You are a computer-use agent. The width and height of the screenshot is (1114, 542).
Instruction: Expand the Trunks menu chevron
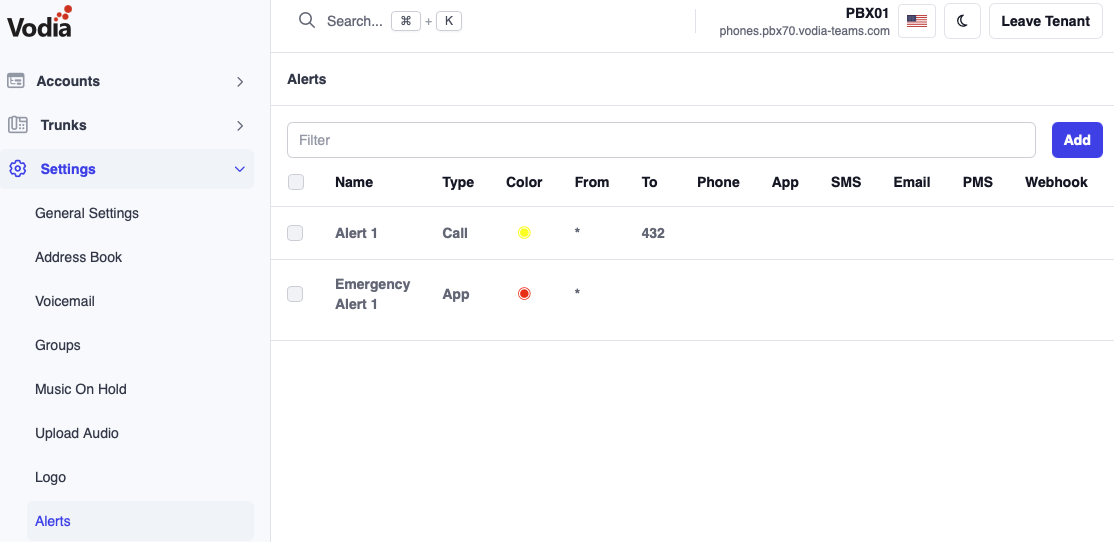(240, 126)
